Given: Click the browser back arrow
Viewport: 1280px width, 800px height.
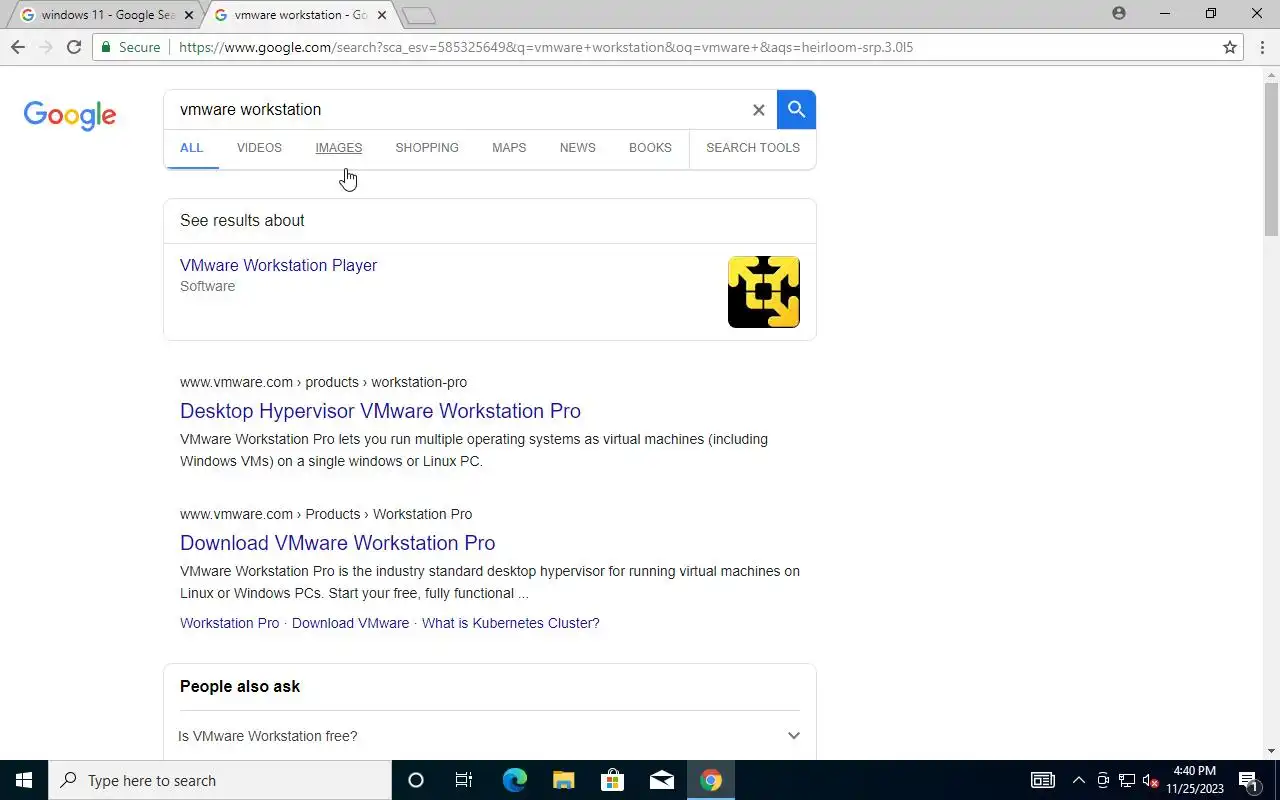Looking at the screenshot, I should (x=18, y=47).
